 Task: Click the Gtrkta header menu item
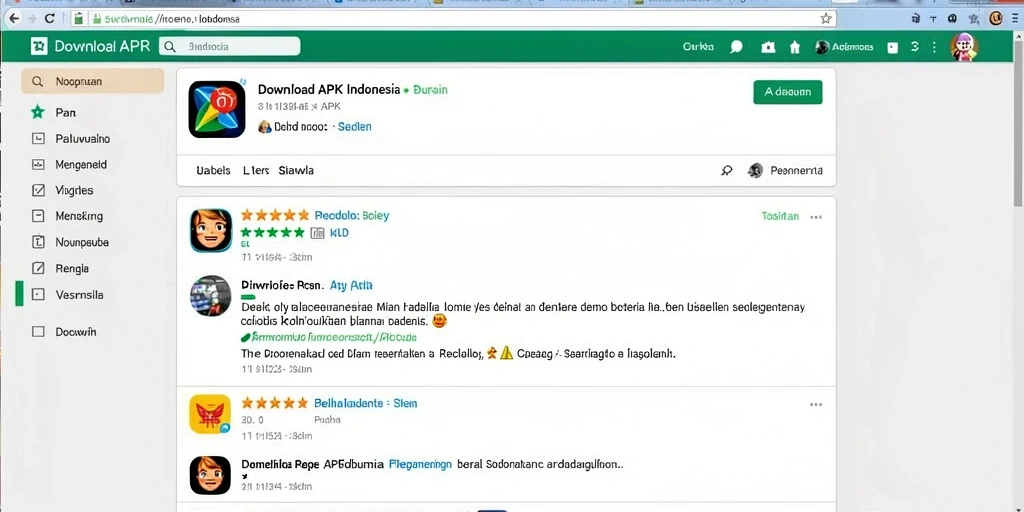(698, 47)
